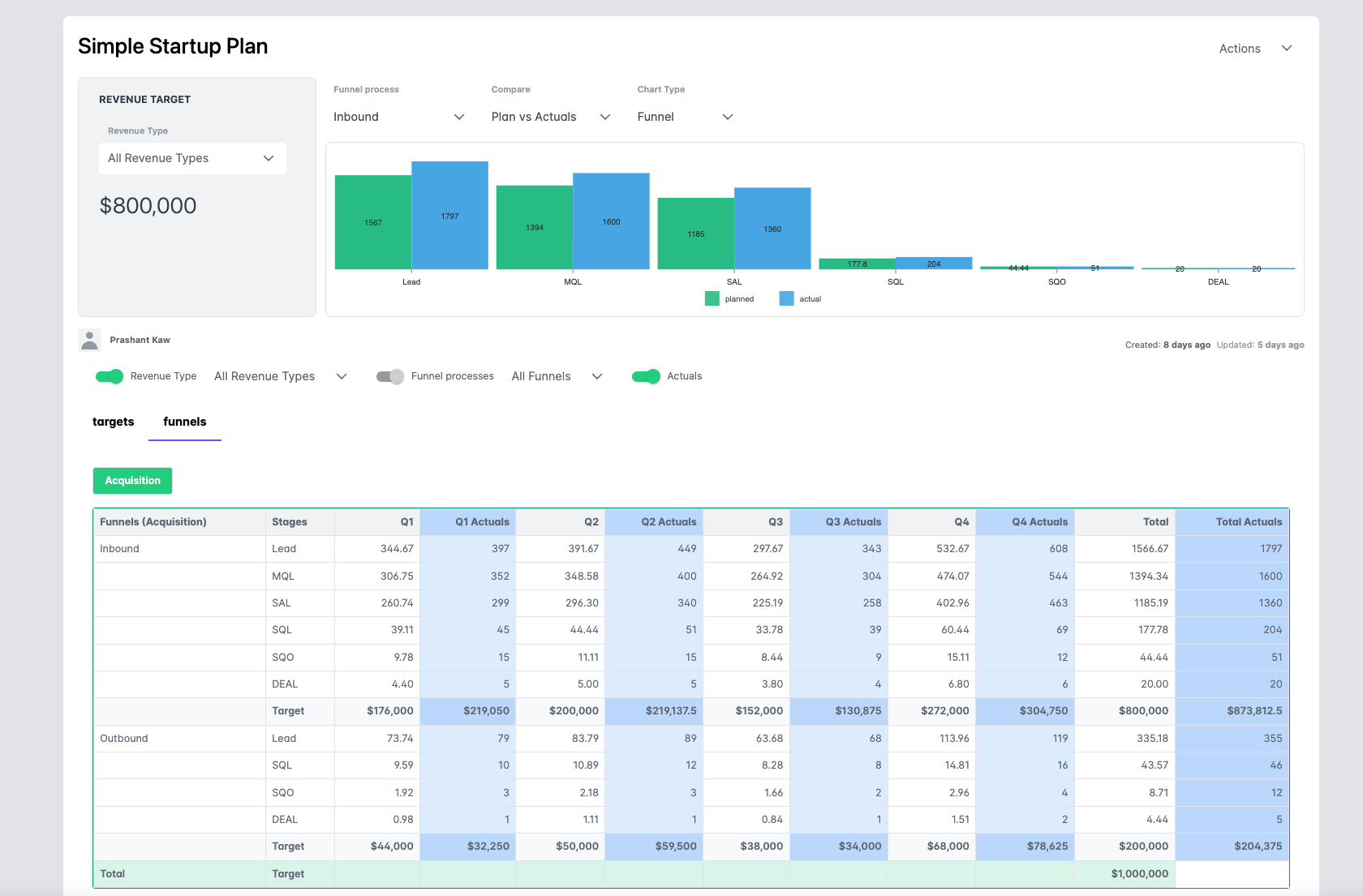Select the funnels tab
Screen dimensions: 1363x896
[185, 422]
